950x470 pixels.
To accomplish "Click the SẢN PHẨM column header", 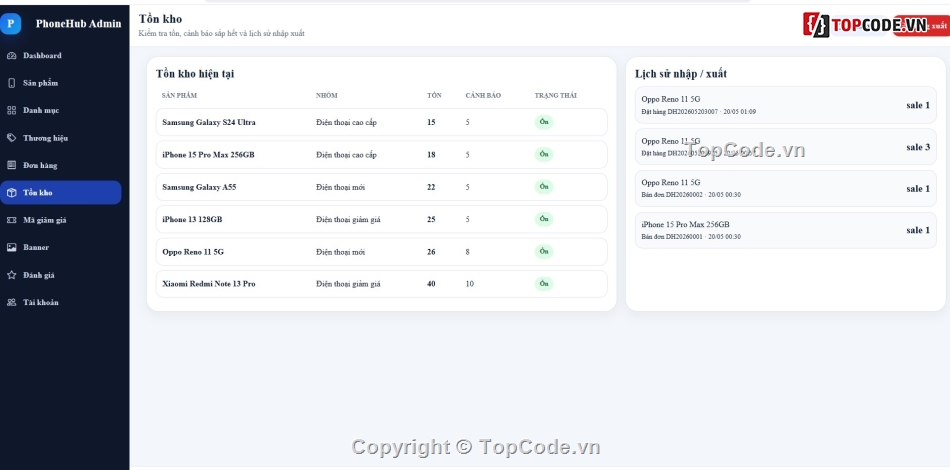I will click(179, 96).
